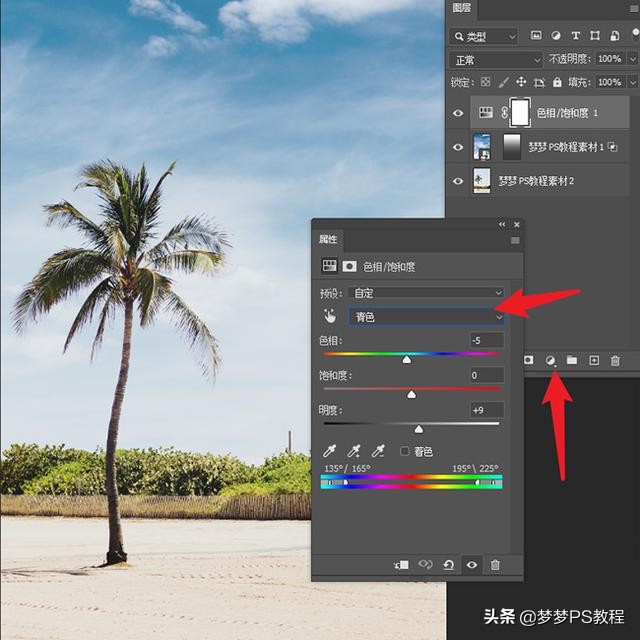Screen dimensions: 640x640
Task: Open the 青色 color channel dropdown
Action: pos(426,317)
